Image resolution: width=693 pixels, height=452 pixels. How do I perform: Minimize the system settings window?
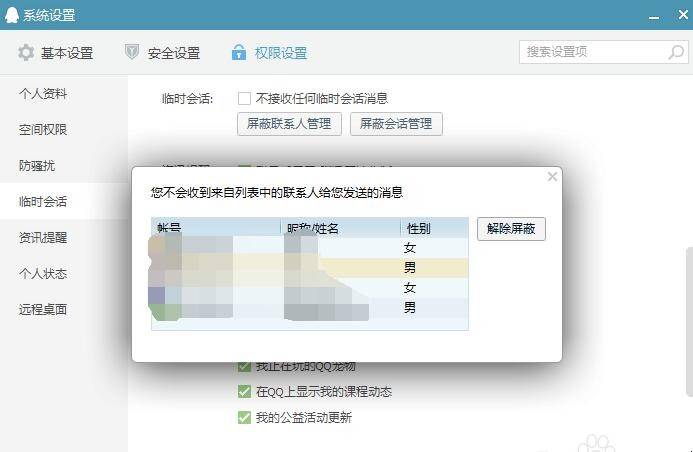(x=654, y=18)
